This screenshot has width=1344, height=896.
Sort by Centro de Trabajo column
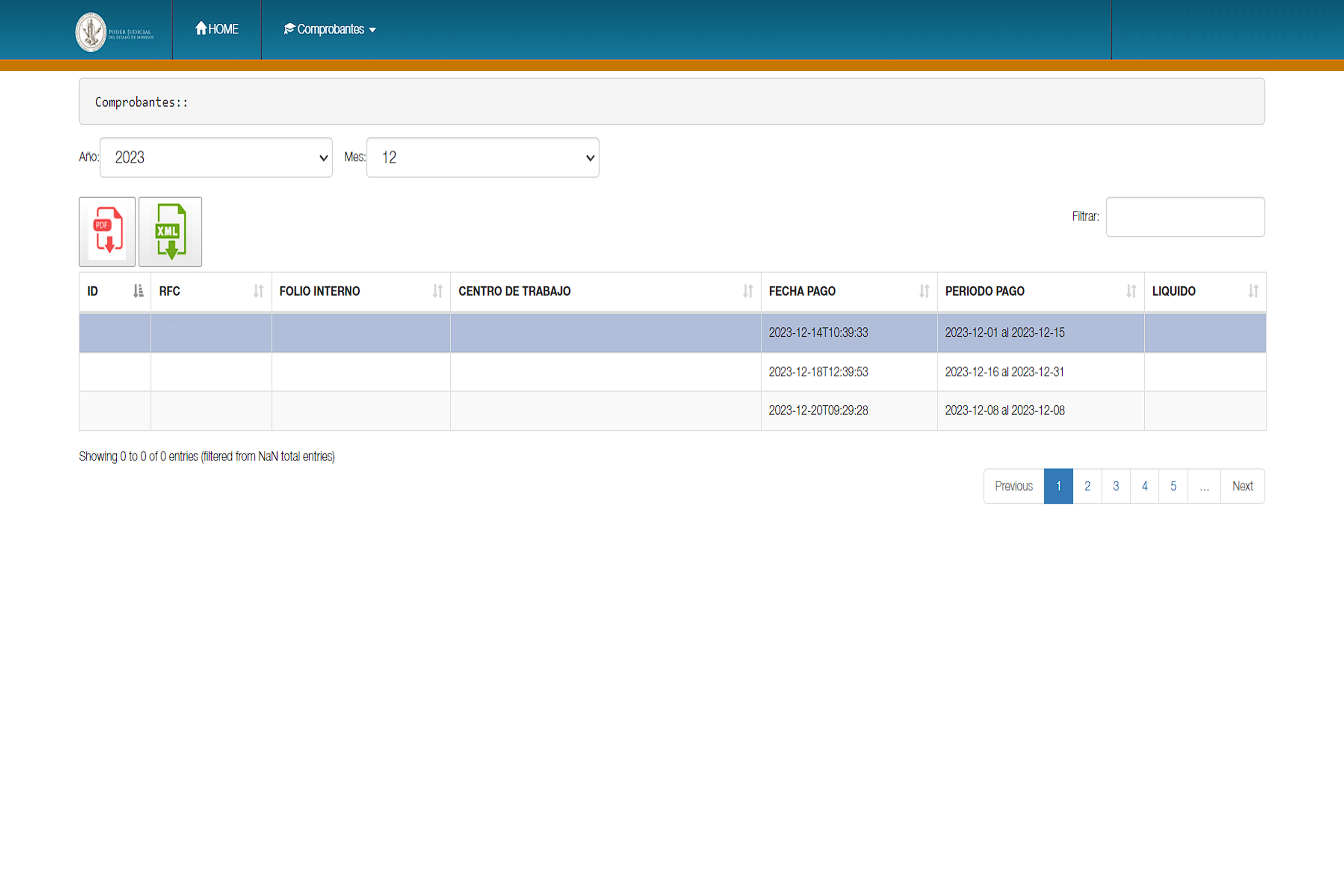[604, 291]
